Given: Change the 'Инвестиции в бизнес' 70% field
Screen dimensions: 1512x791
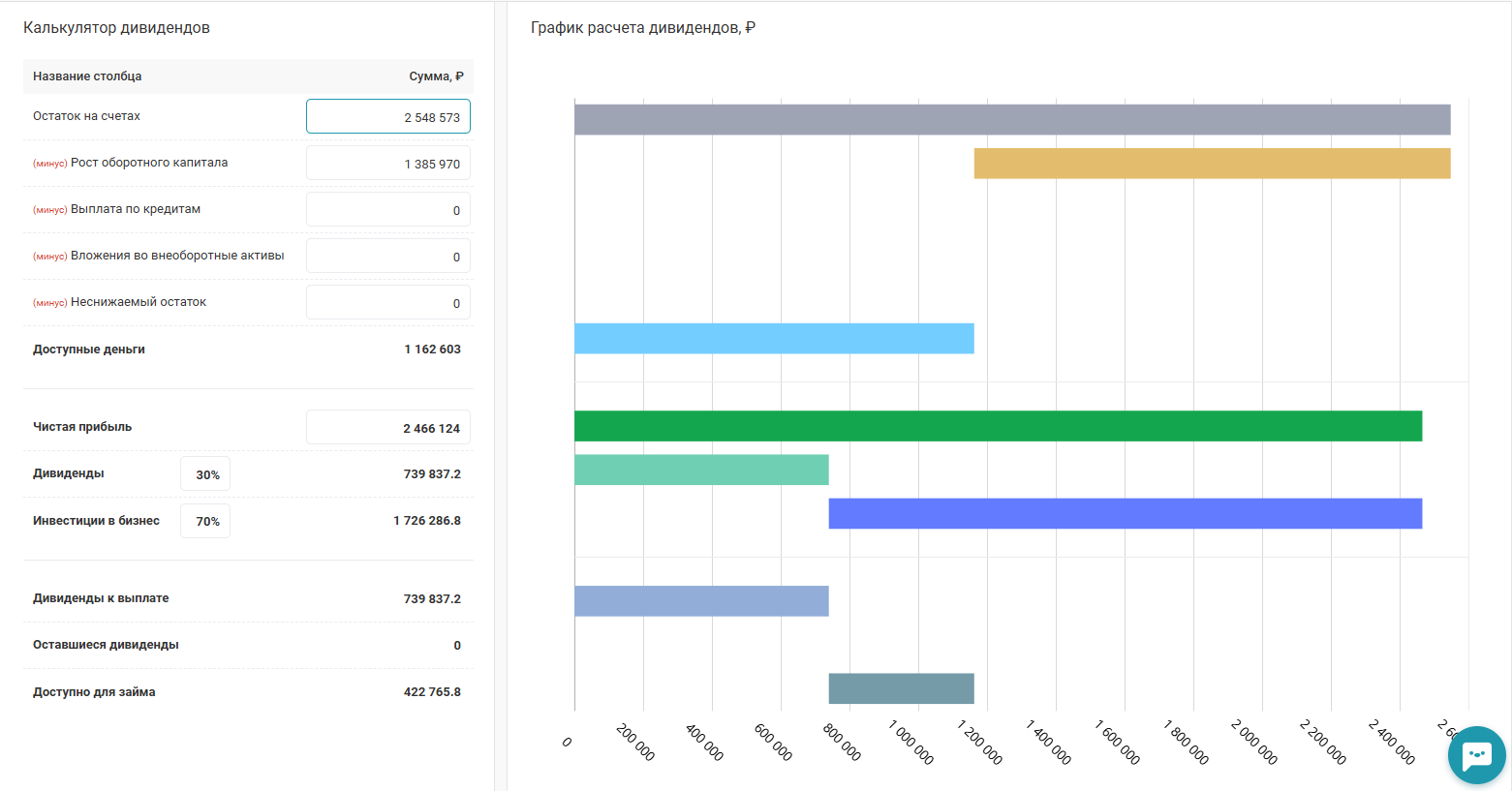Looking at the screenshot, I should click(x=205, y=521).
